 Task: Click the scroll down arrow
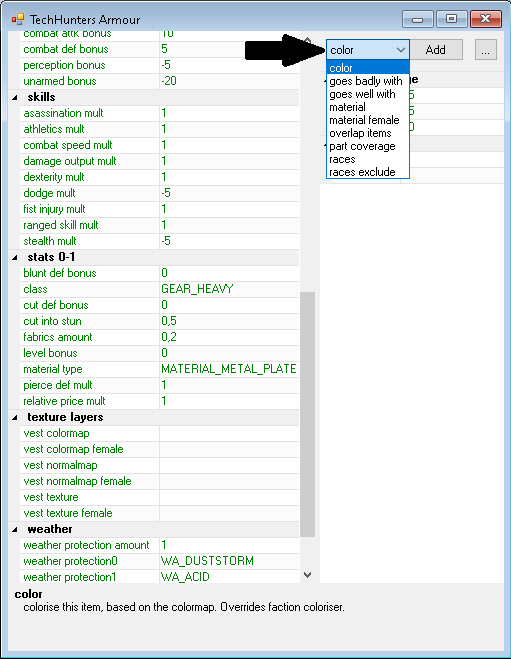pyautogui.click(x=308, y=575)
